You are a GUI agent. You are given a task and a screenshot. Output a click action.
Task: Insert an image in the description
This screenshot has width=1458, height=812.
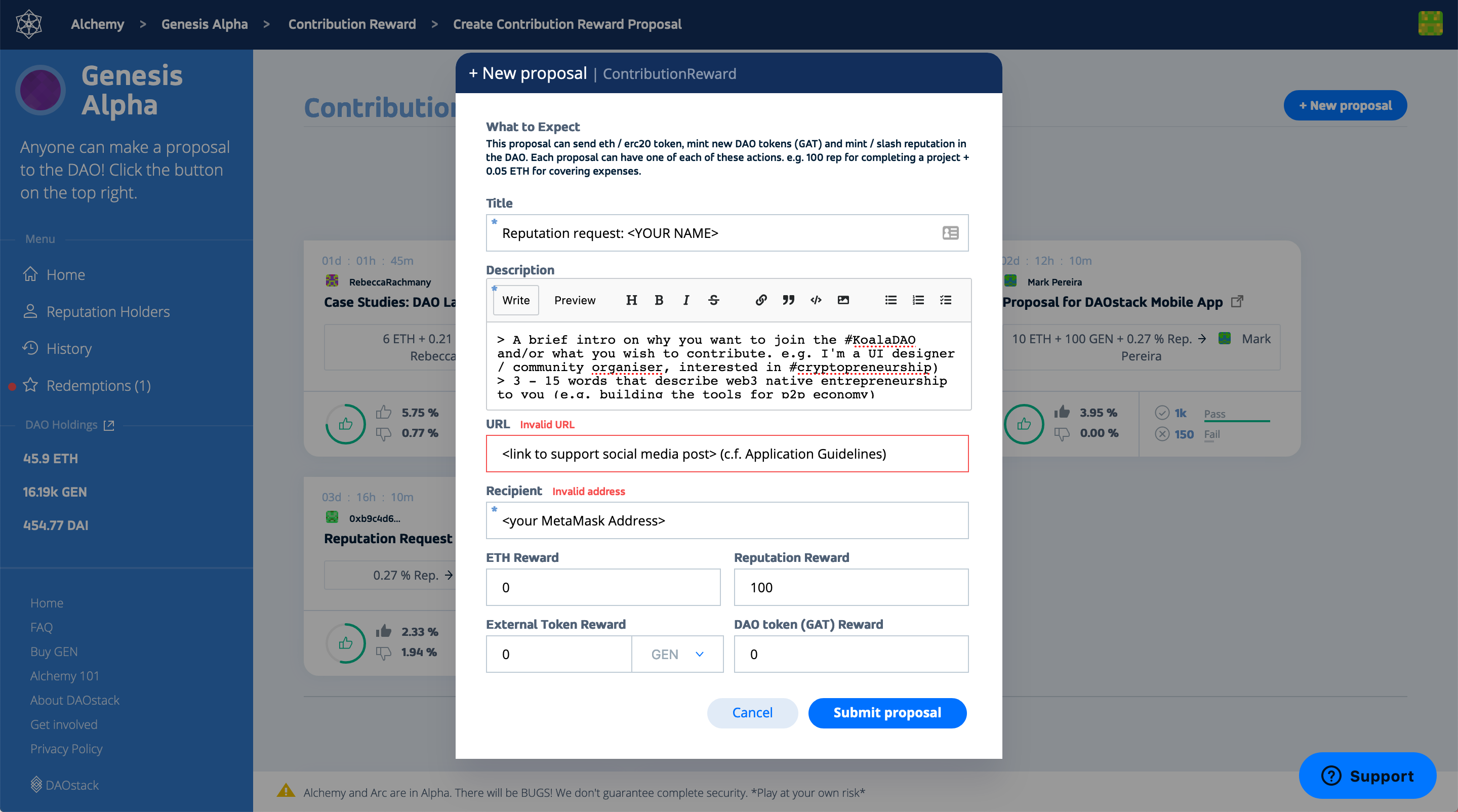tap(843, 300)
